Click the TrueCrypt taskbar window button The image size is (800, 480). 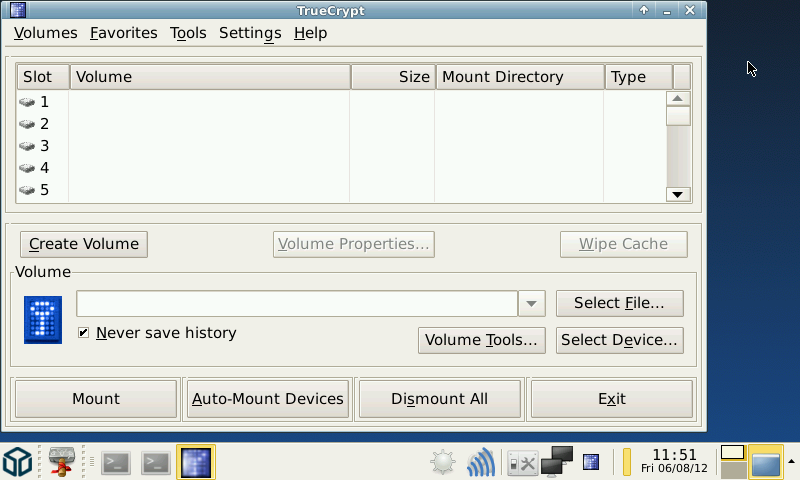click(196, 462)
